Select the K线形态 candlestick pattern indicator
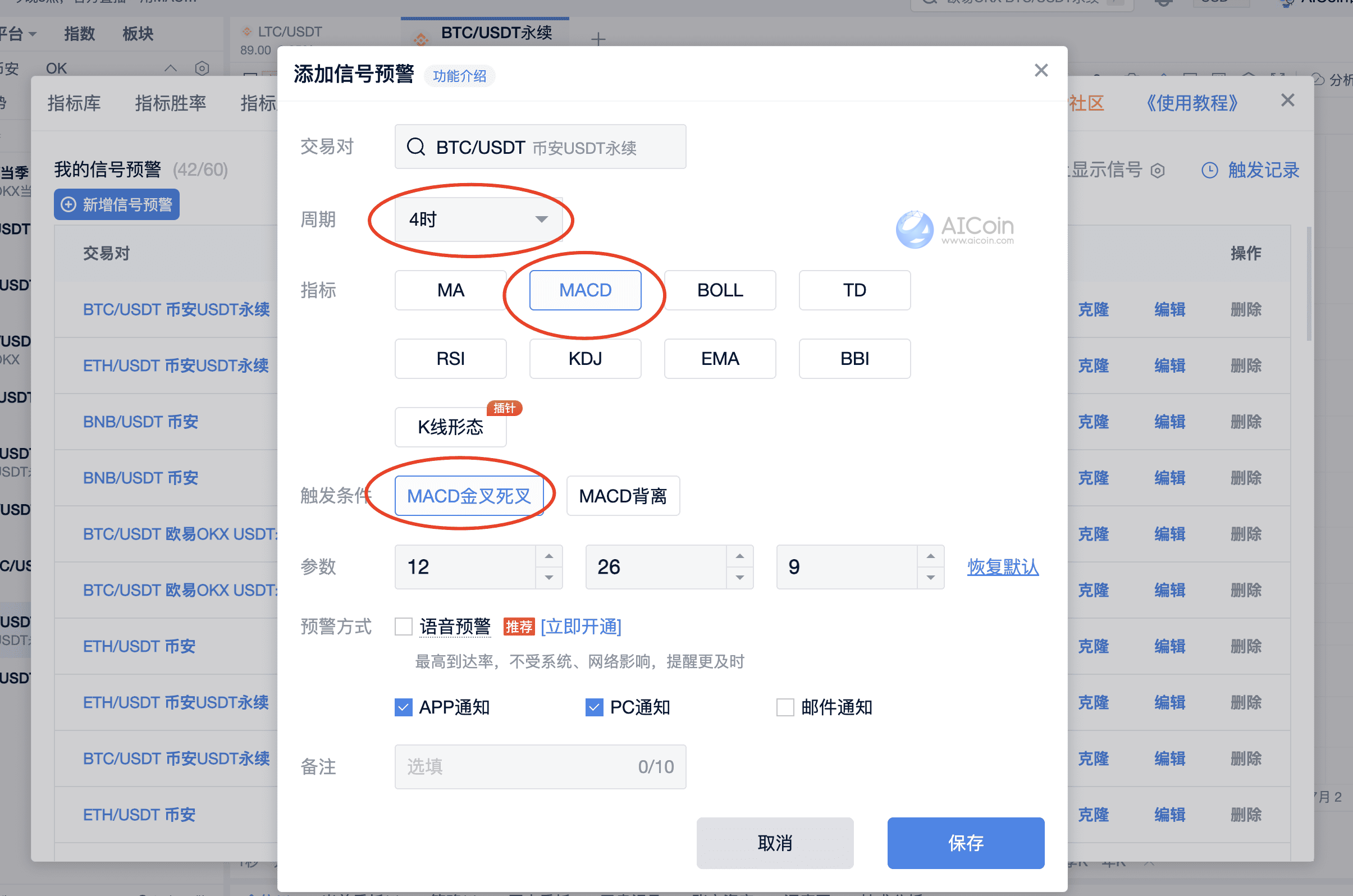This screenshot has height=896, width=1353. [x=450, y=427]
